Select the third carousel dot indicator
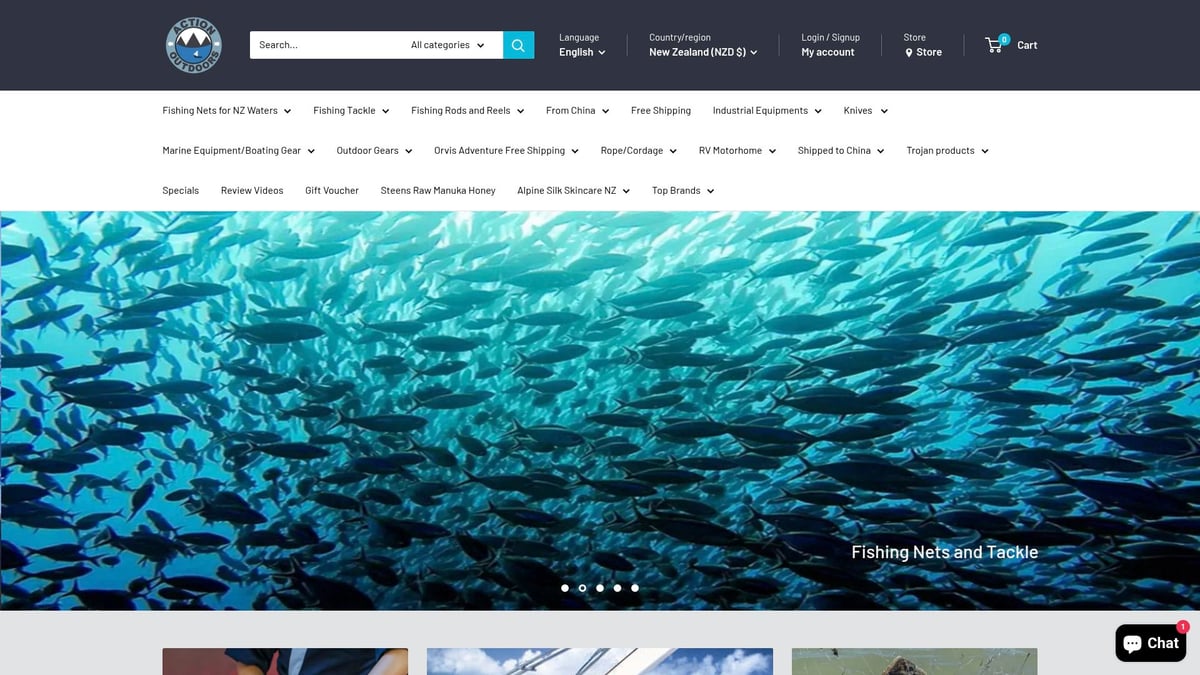 point(600,588)
